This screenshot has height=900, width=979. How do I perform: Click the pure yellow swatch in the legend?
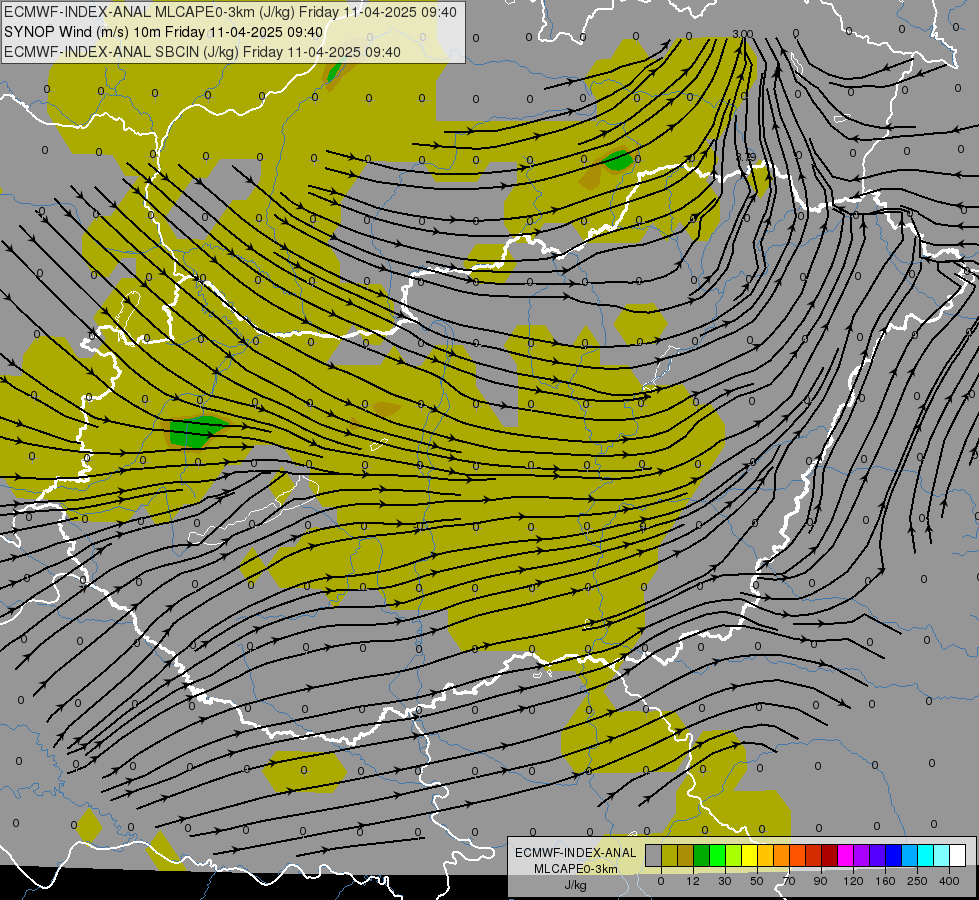point(750,856)
